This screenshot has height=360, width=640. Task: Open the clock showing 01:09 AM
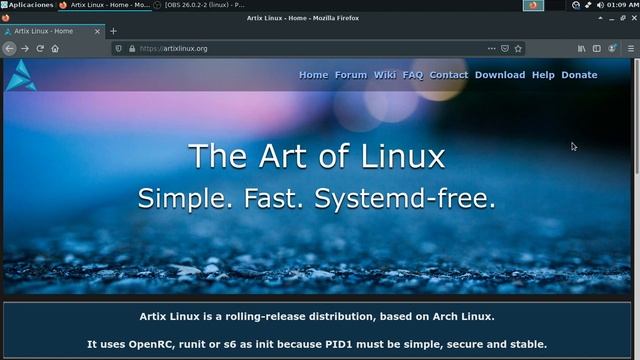(623, 5)
